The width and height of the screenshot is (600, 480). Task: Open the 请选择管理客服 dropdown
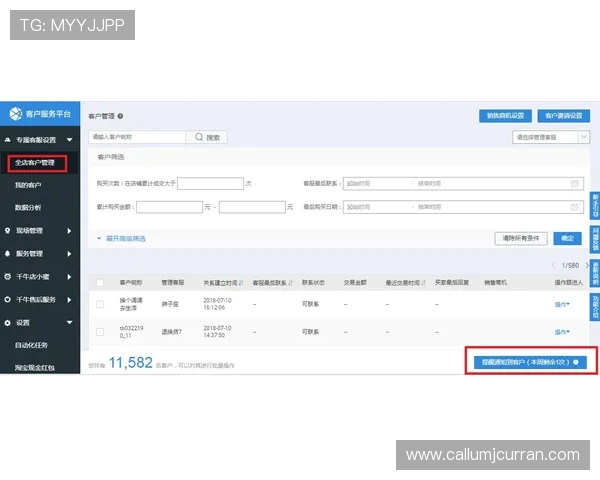pyautogui.click(x=546, y=137)
